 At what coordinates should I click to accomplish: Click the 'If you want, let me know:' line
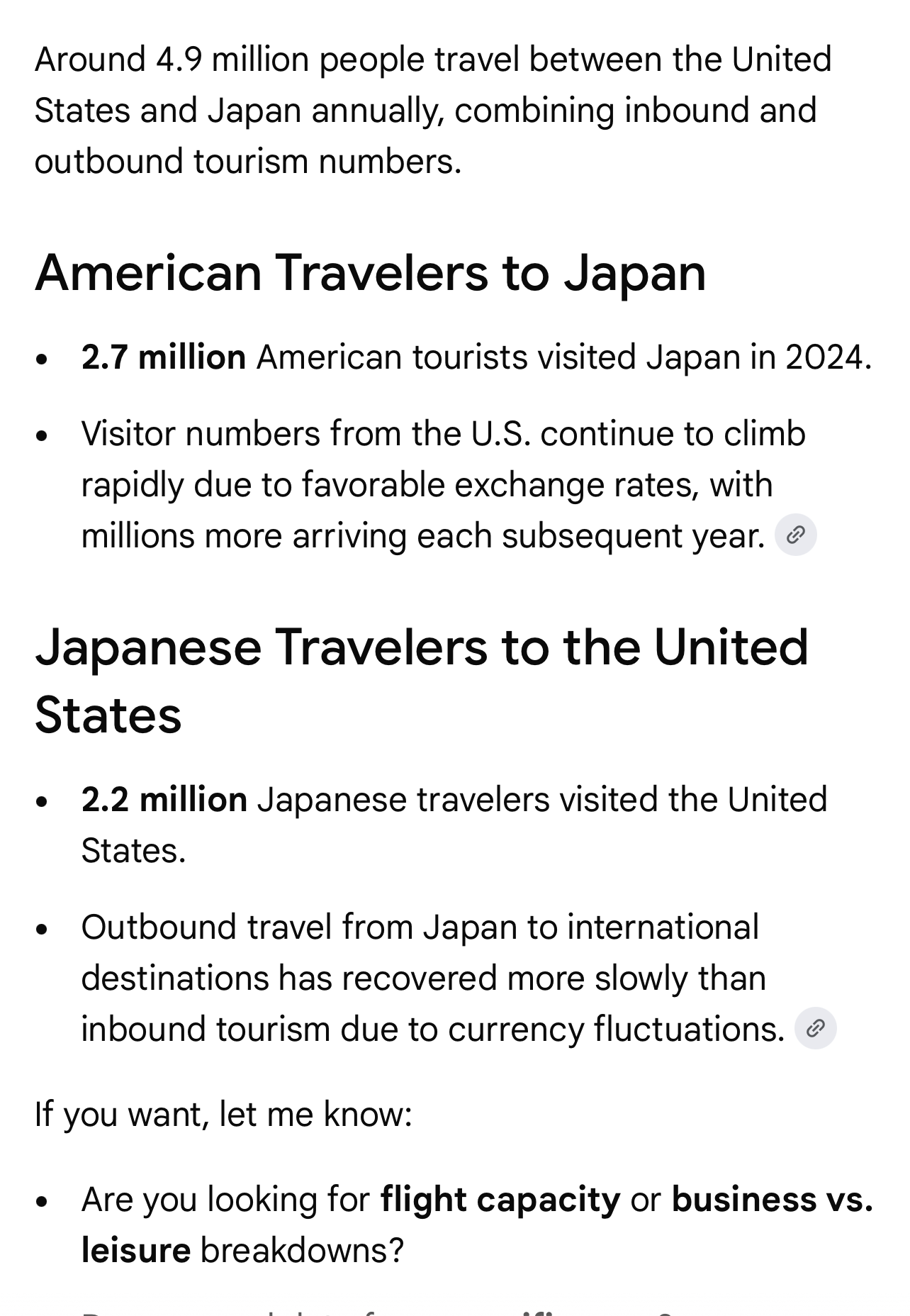point(223,1115)
